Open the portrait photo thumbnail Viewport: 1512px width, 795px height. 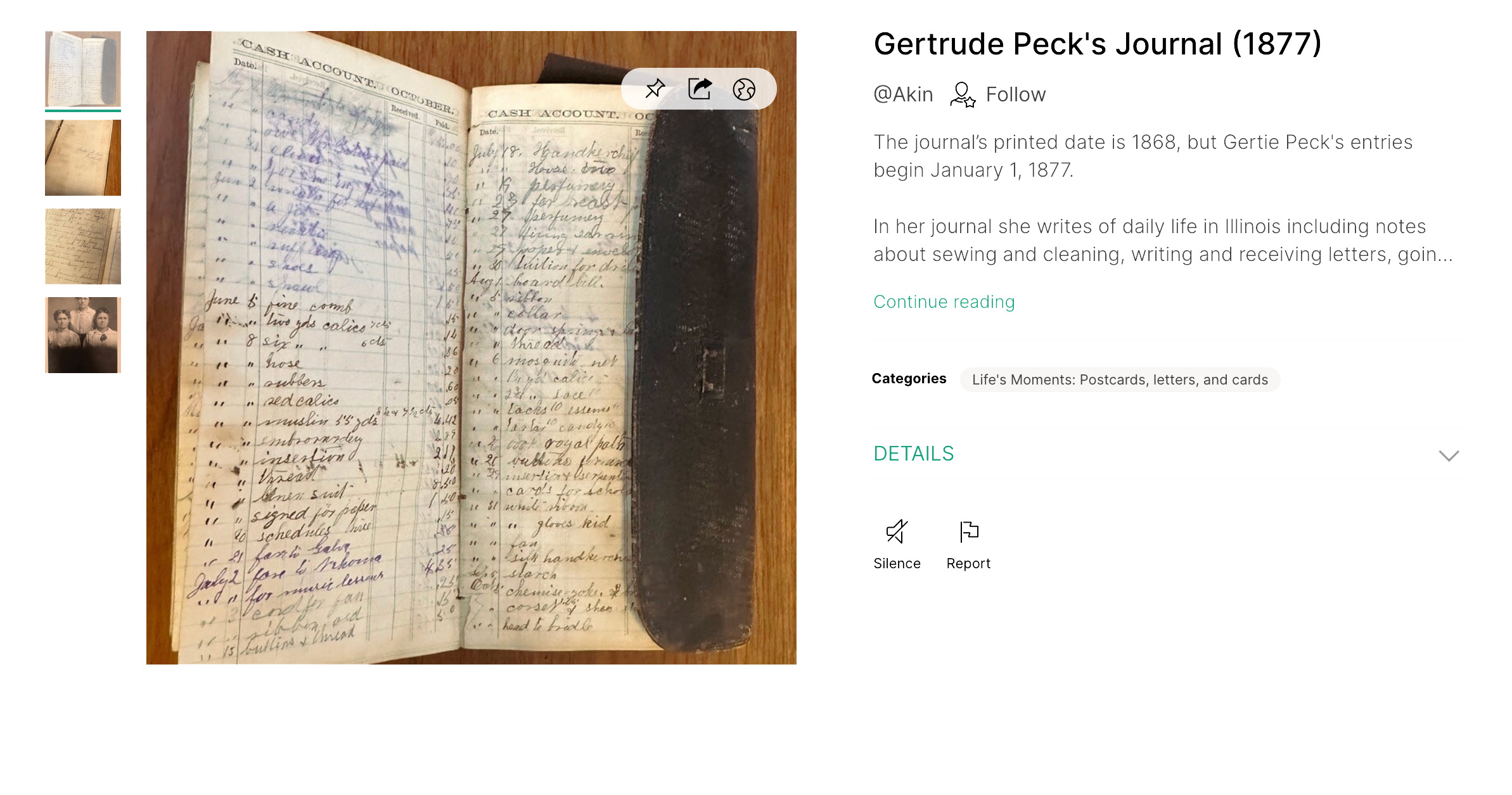pos(83,335)
